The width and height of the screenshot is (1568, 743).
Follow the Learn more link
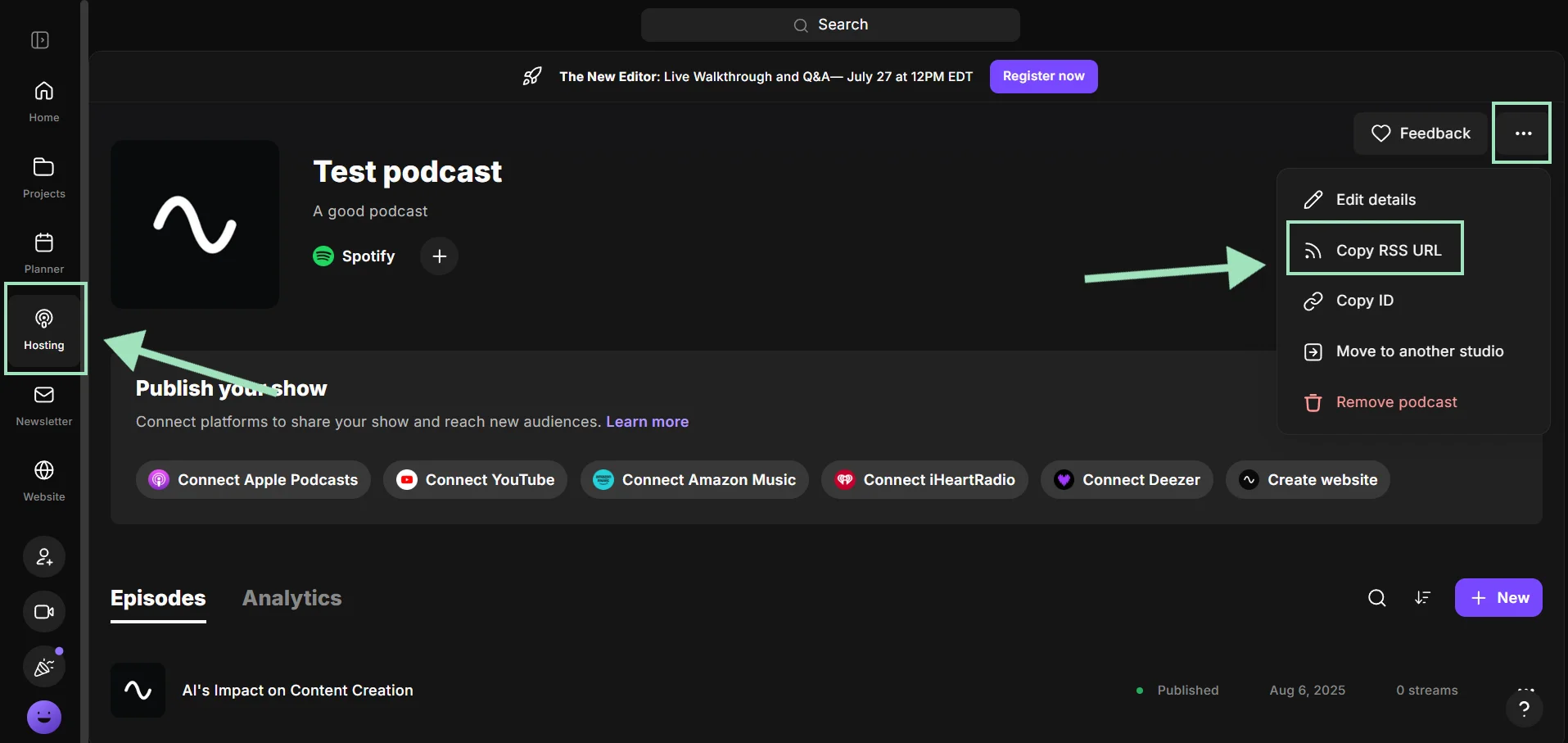click(647, 422)
